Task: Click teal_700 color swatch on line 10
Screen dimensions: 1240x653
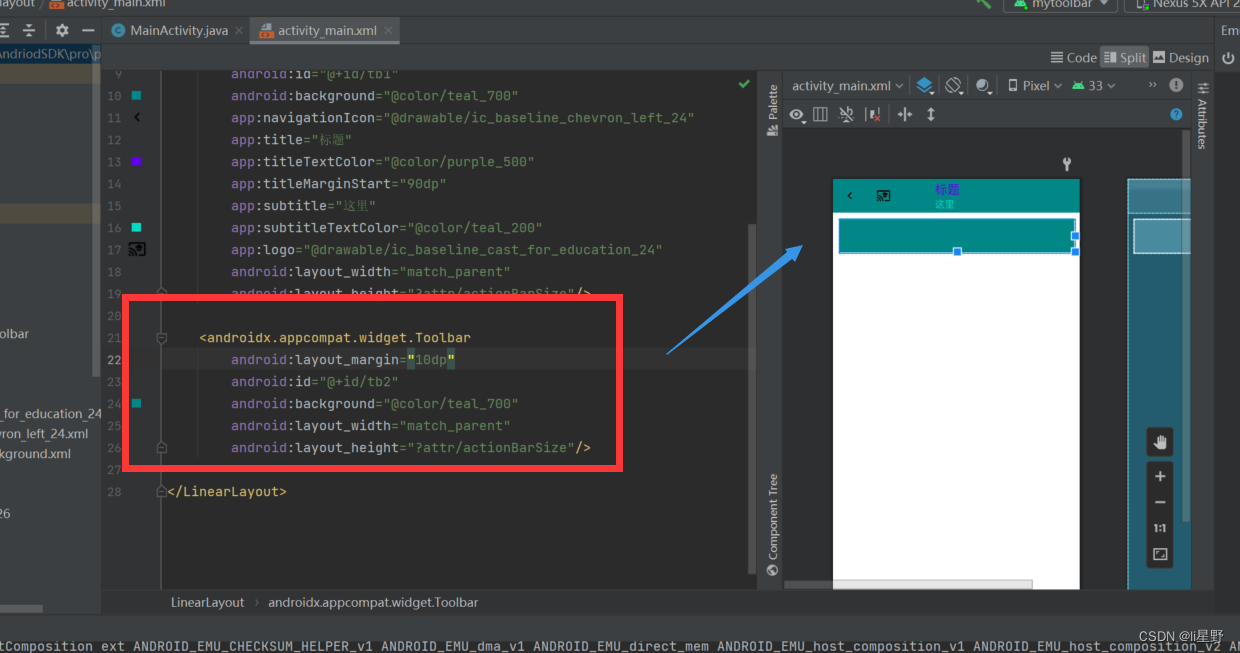Action: pos(136,96)
